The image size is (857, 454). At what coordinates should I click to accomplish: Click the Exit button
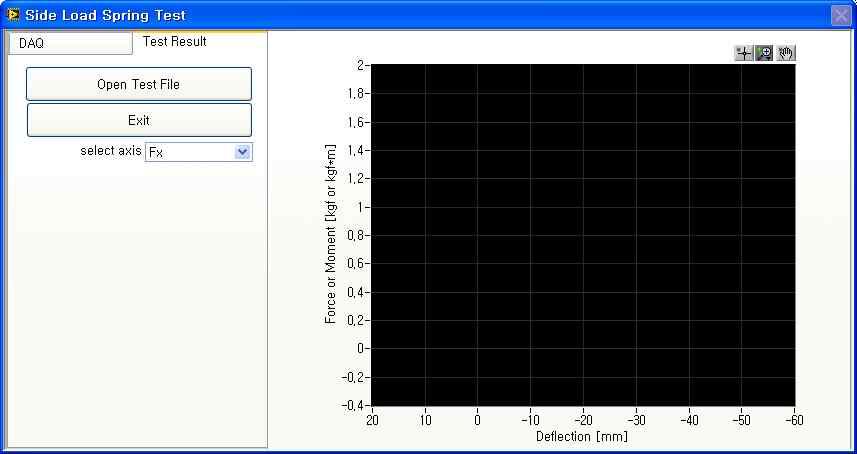[x=139, y=120]
